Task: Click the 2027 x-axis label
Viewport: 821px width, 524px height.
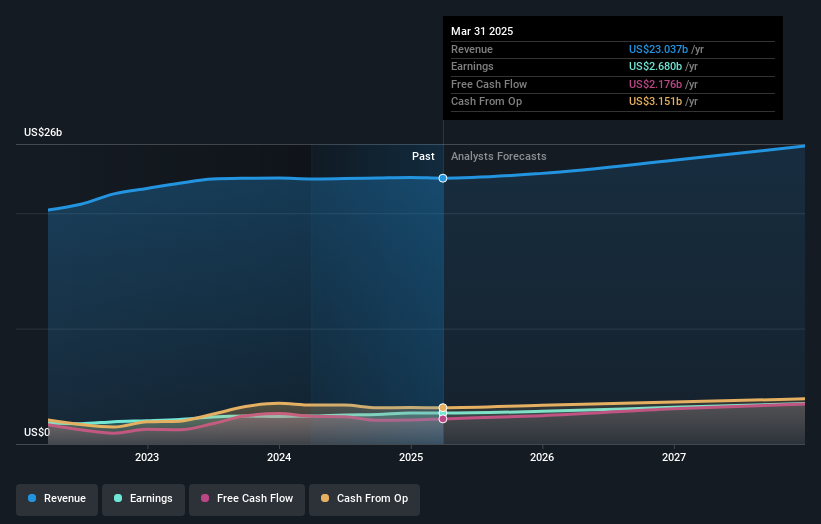Action: tap(674, 457)
